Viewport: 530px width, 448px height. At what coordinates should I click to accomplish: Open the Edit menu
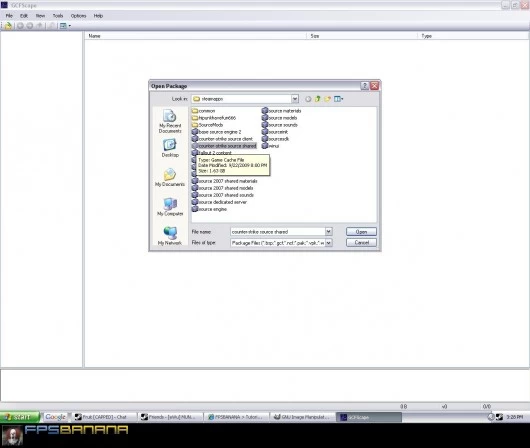[24, 16]
